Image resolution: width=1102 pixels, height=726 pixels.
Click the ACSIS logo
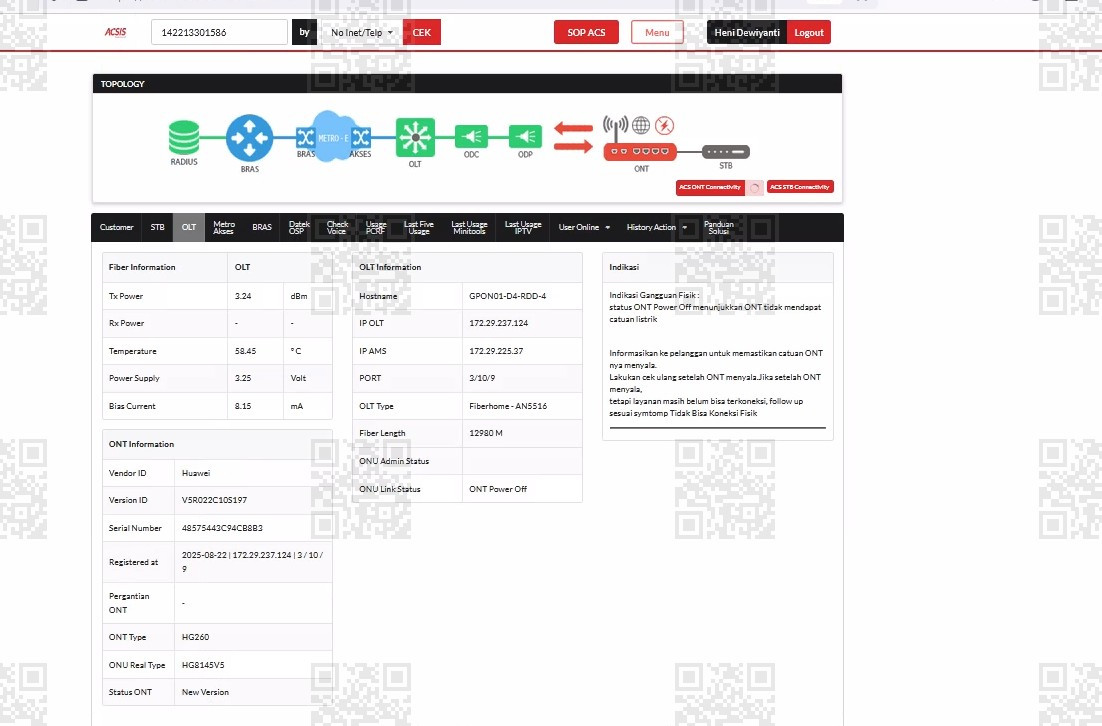pyautogui.click(x=115, y=32)
